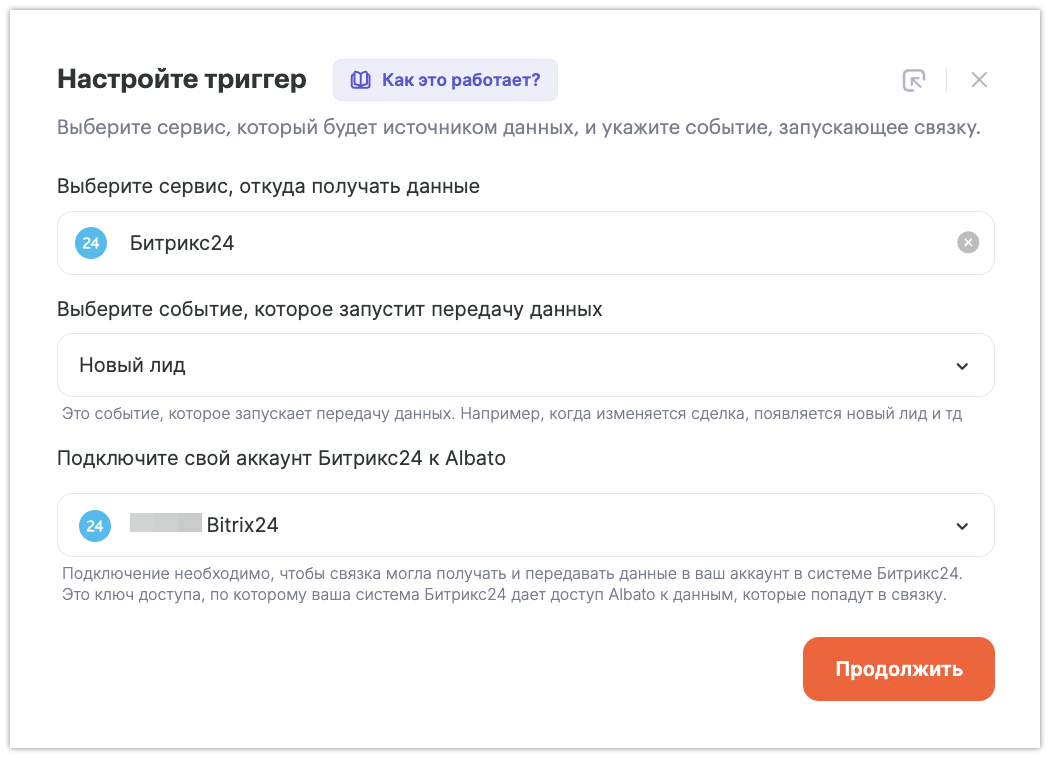Image resolution: width=1050 pixels, height=758 pixels.
Task: Click the "Подключите свой аккаунт Битрикс24" label
Action: 281,459
